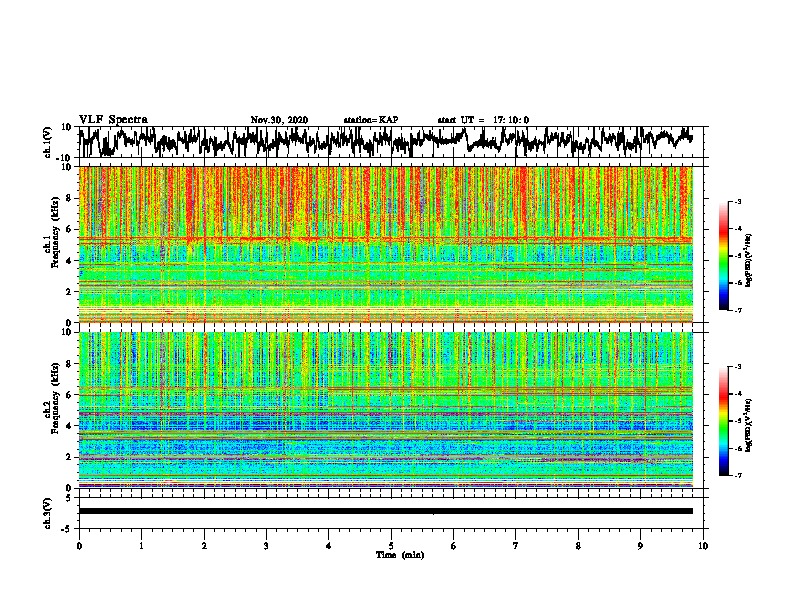Click the time axis tick label '7'

point(516,546)
